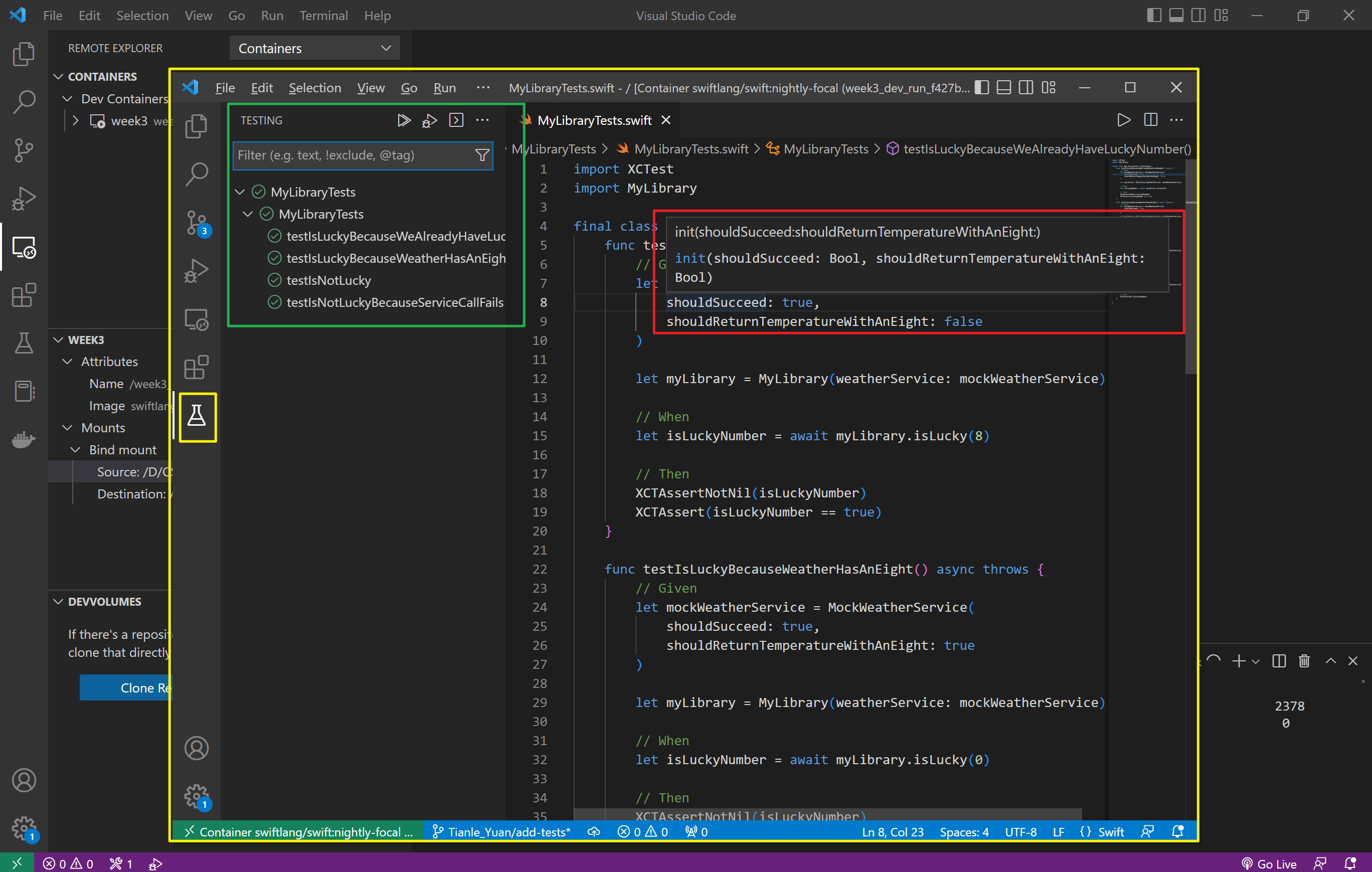Open Search in outer window activity bar

pyautogui.click(x=24, y=102)
